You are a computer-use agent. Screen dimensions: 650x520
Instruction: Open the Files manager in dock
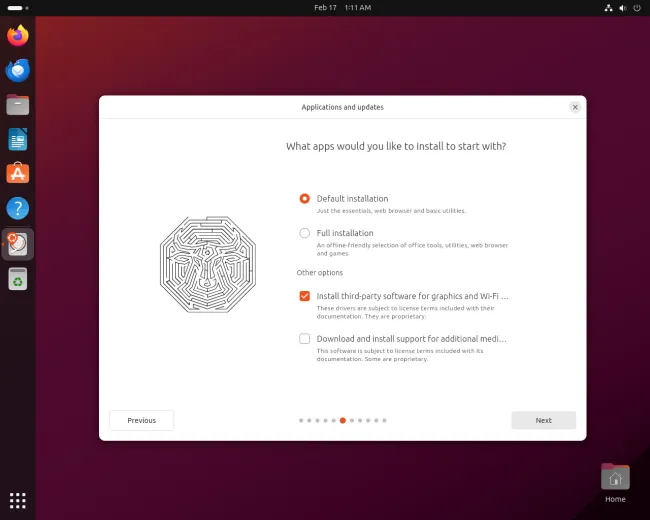tap(17, 105)
